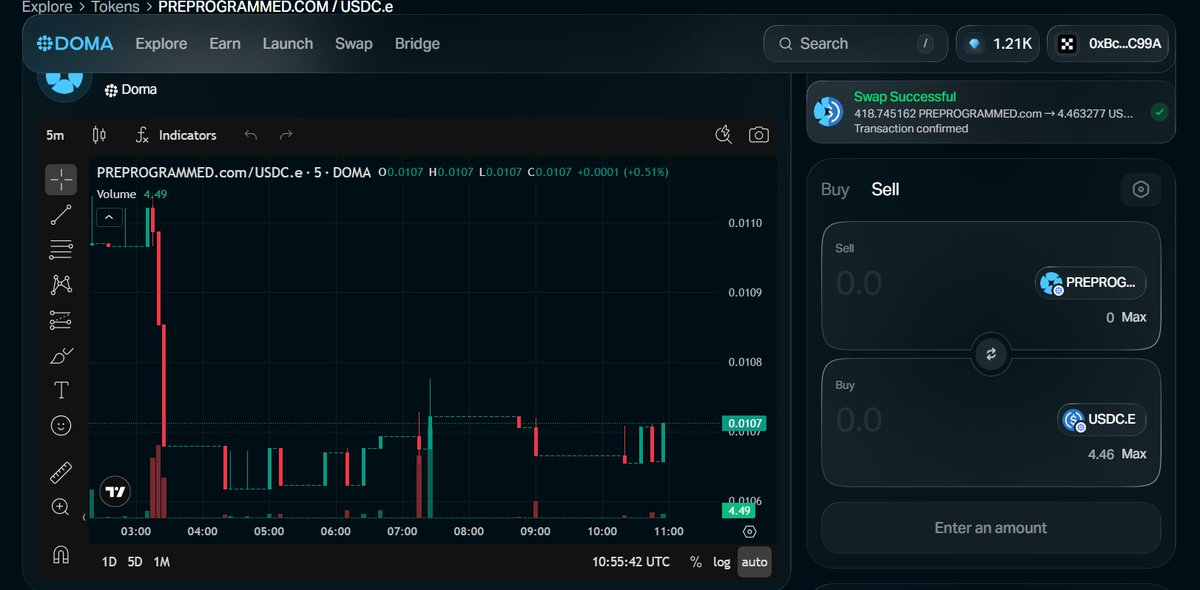The height and width of the screenshot is (590, 1200).
Task: Set the chart range to 1M
Action: pyautogui.click(x=161, y=562)
